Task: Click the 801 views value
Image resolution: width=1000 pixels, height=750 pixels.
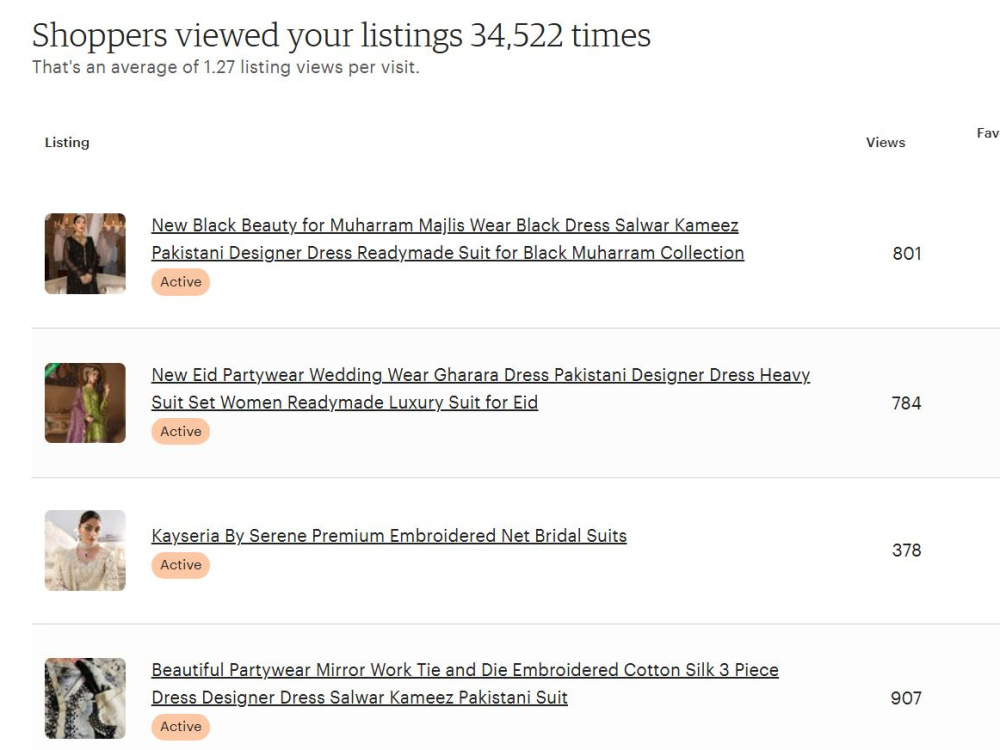Action: (x=907, y=253)
